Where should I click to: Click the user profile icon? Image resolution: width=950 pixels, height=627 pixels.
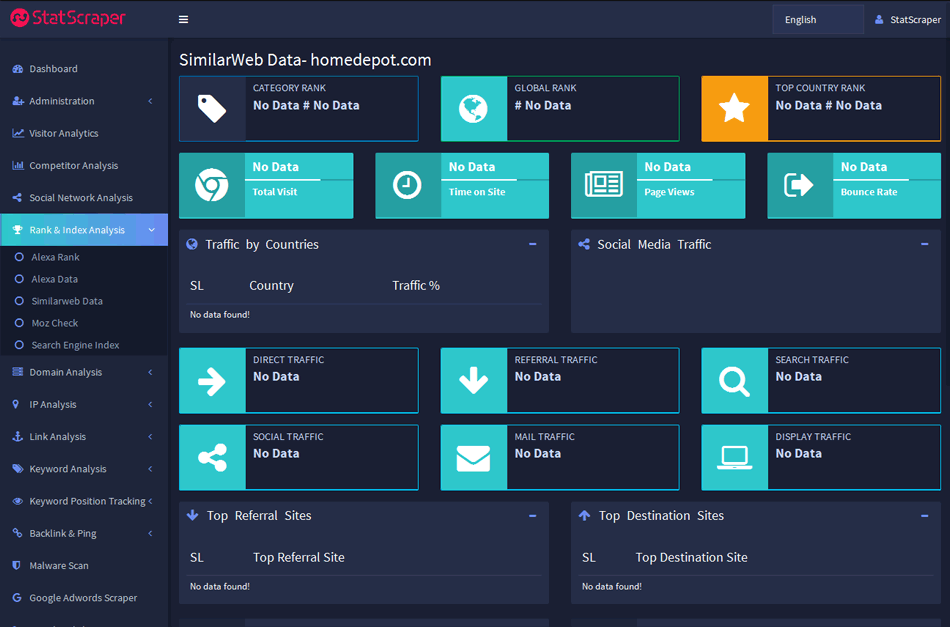879,19
